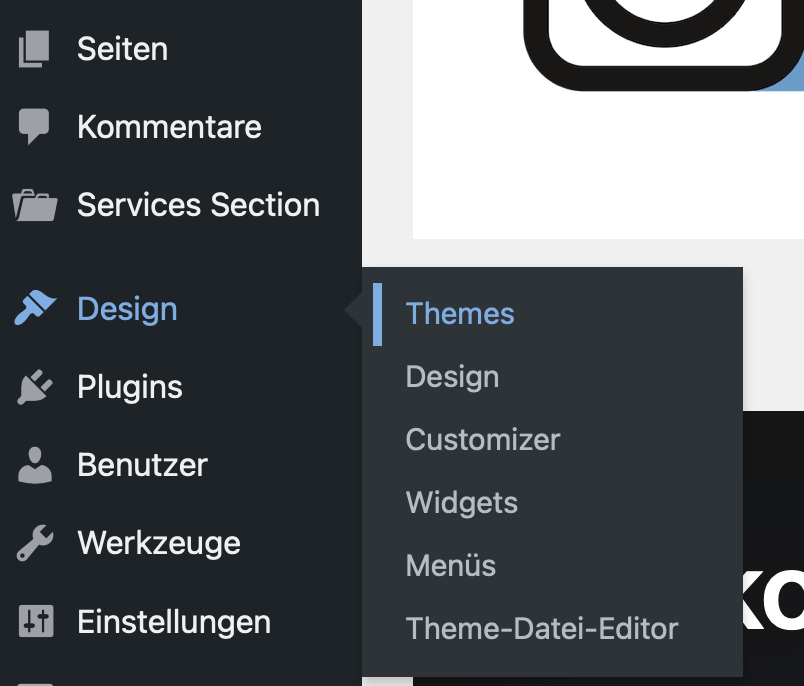This screenshot has height=686, width=804.
Task: Click the Design paintbrush icon
Action: pos(34,309)
